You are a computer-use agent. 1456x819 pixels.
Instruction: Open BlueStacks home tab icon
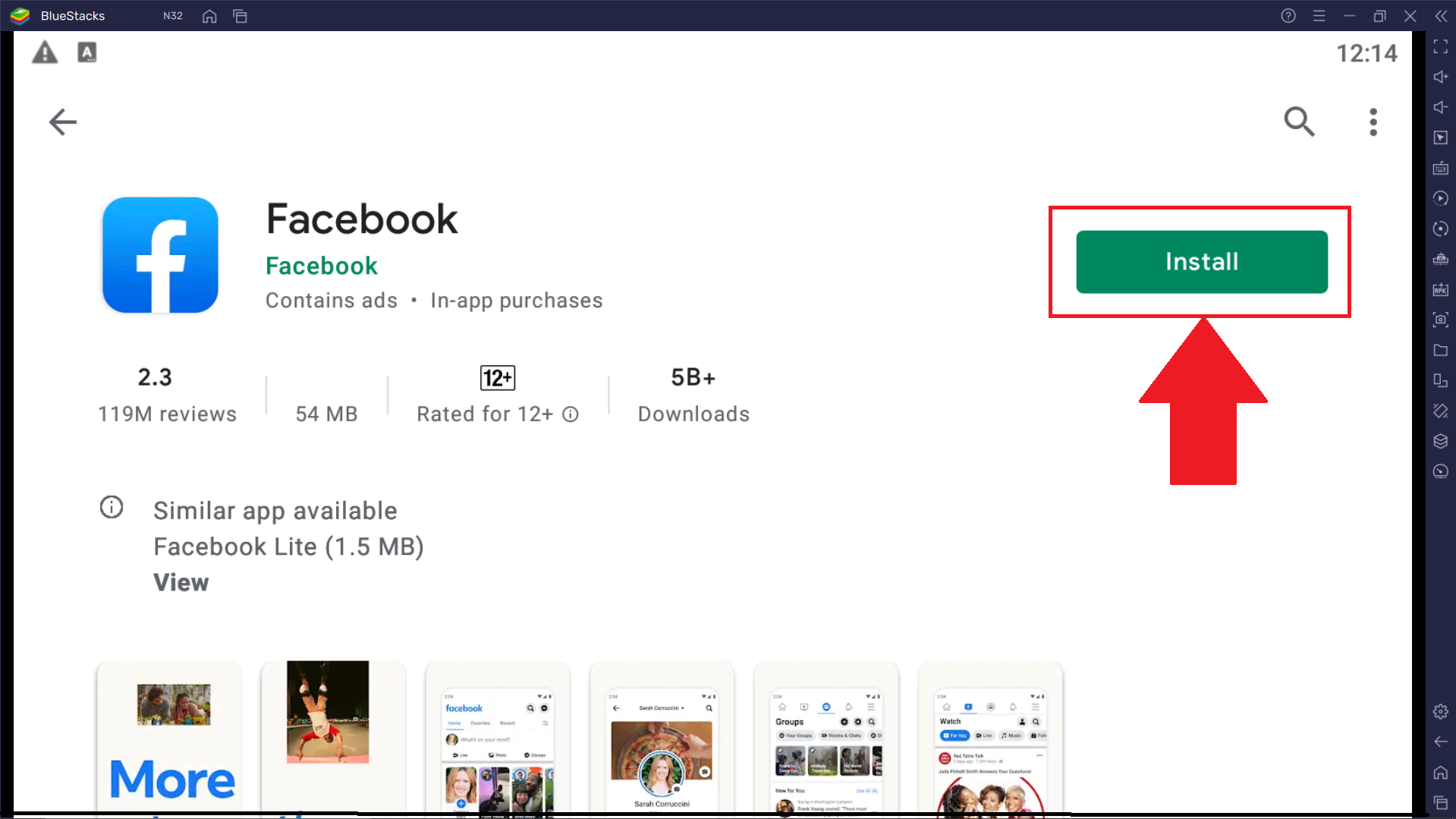coord(209,16)
